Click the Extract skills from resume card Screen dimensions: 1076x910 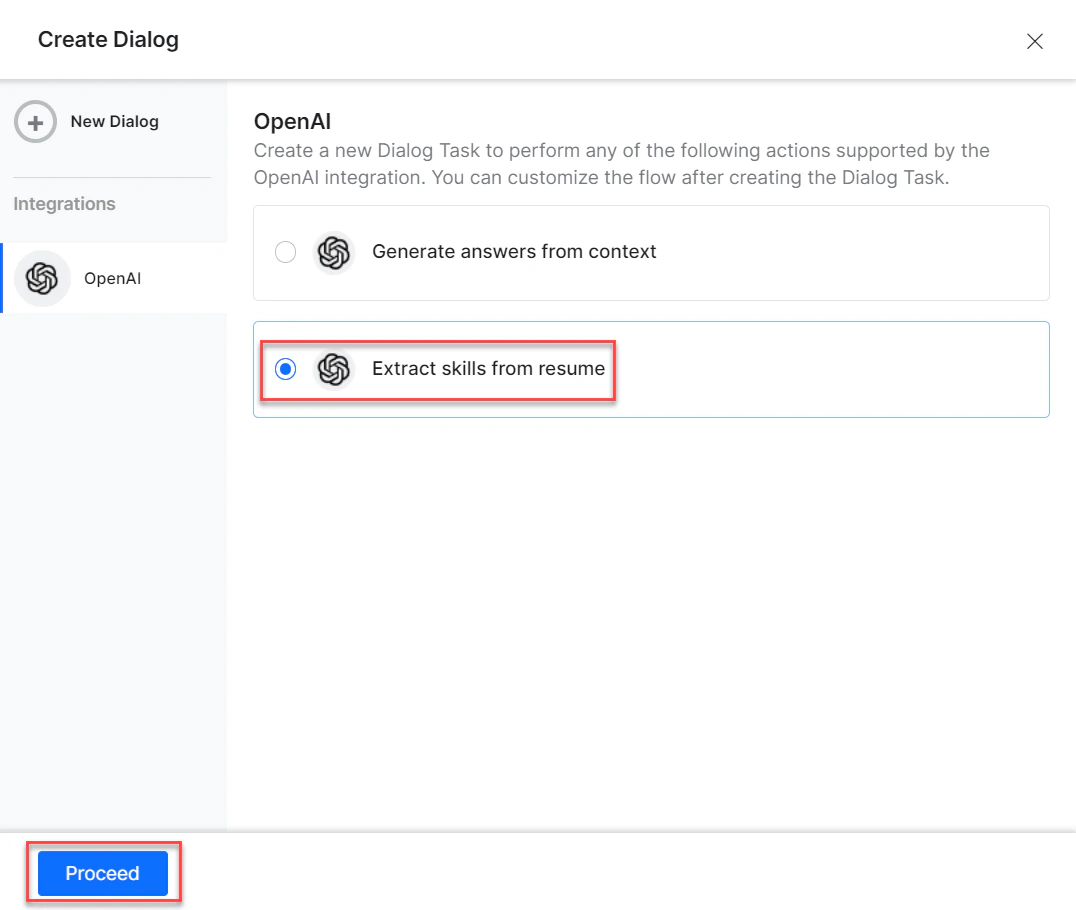650,369
